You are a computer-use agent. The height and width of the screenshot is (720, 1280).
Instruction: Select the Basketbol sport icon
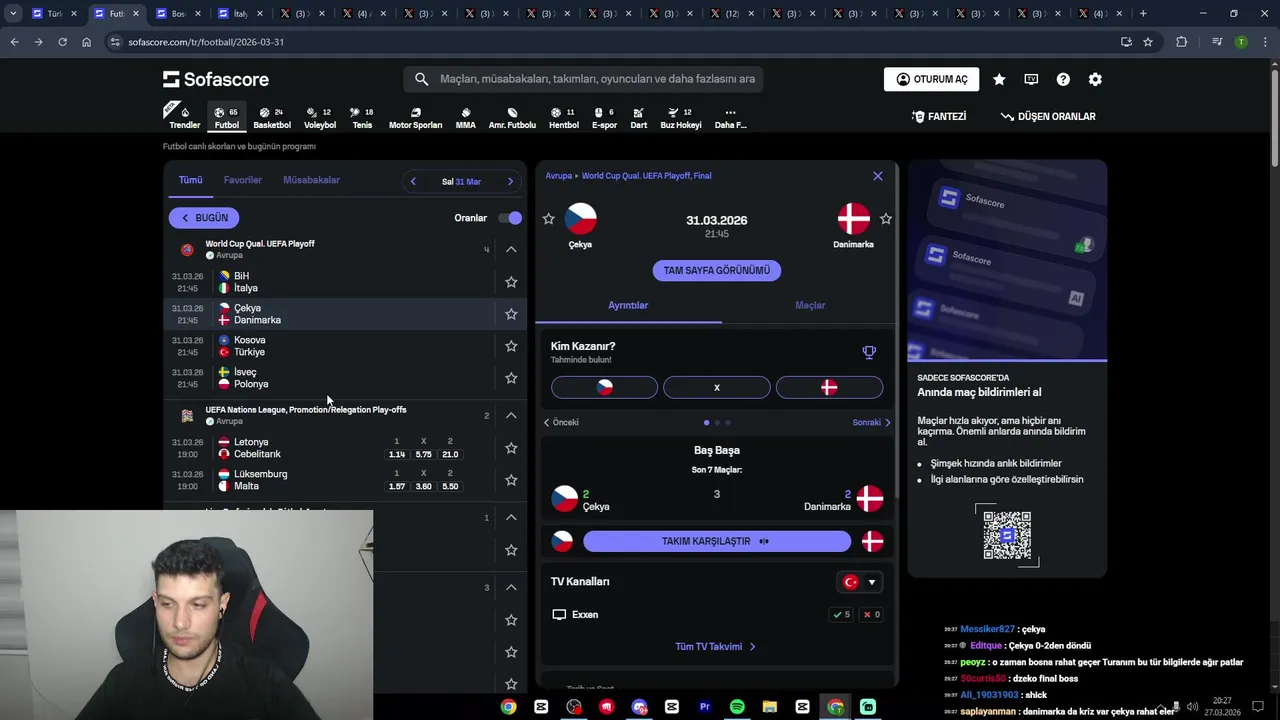pos(272,118)
